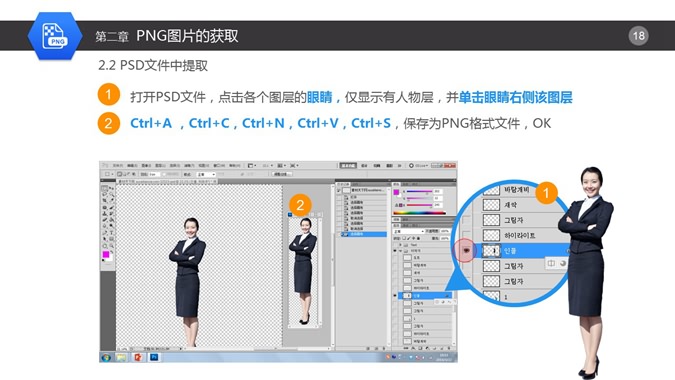This screenshot has height=380, width=675.
Task: Select the Rectangular Marquee tool
Action: tap(105, 188)
